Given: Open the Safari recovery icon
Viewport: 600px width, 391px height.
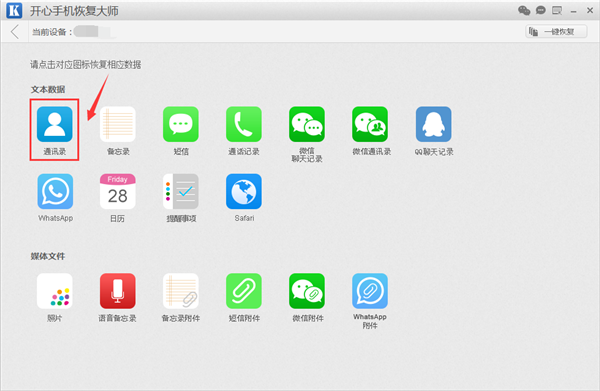Looking at the screenshot, I should pyautogui.click(x=244, y=191).
